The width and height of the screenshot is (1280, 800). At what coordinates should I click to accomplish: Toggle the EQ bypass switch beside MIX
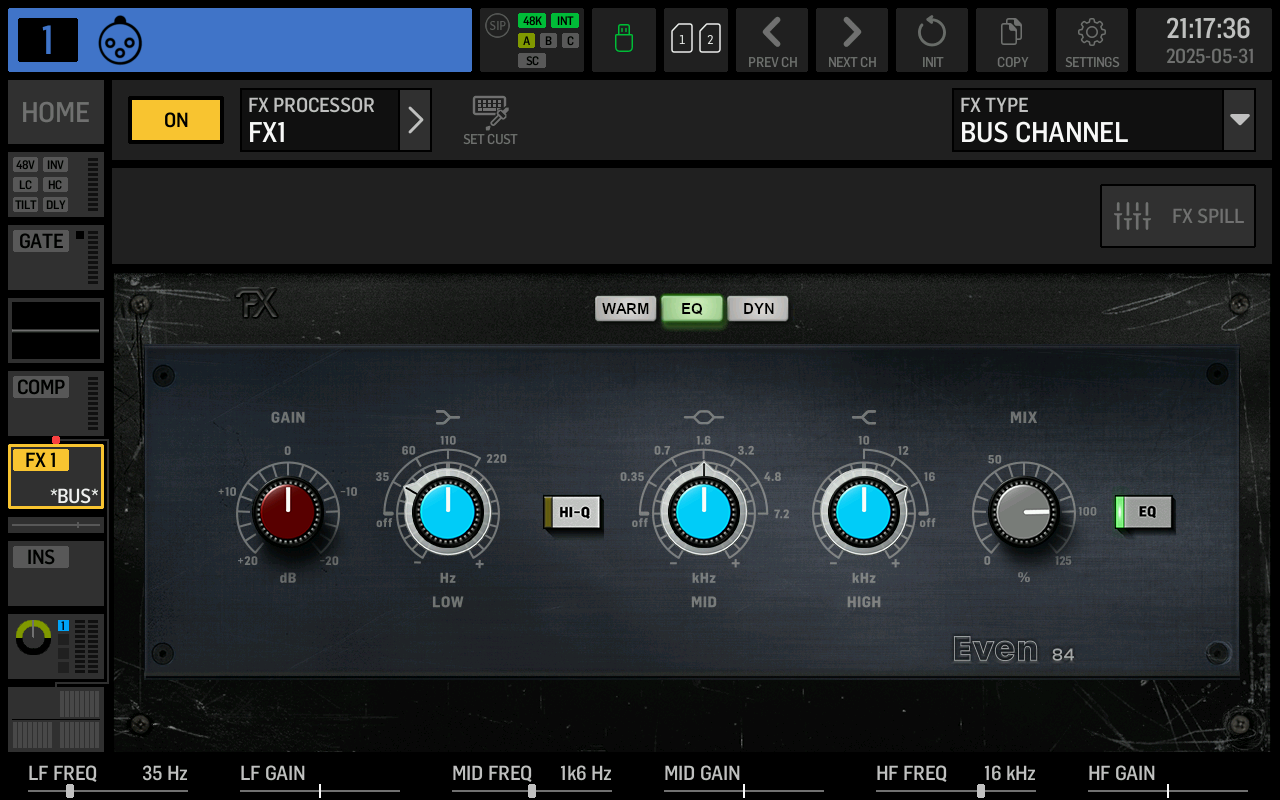[1143, 512]
